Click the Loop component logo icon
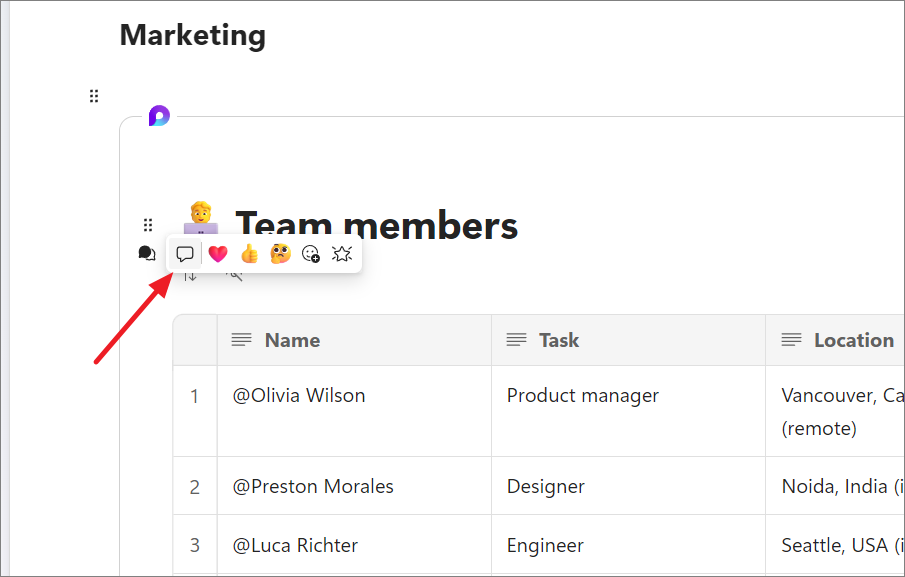The height and width of the screenshot is (577, 905). (159, 116)
